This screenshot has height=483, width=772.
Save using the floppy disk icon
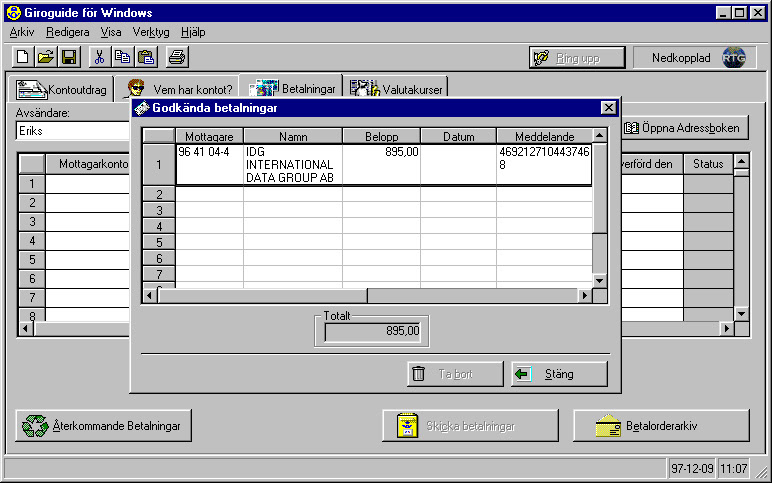coord(69,57)
